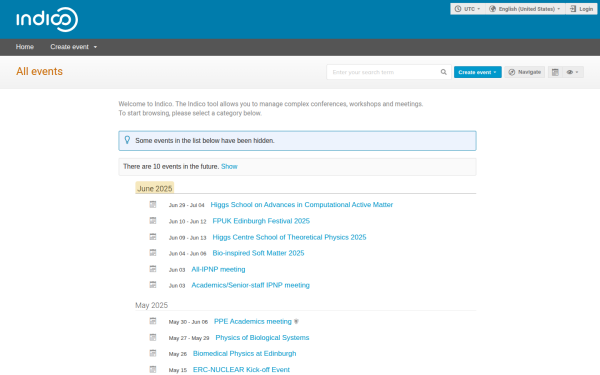Open Bio-inspired Soft Matter 2025 event
The height and width of the screenshot is (375, 600).
(258, 253)
